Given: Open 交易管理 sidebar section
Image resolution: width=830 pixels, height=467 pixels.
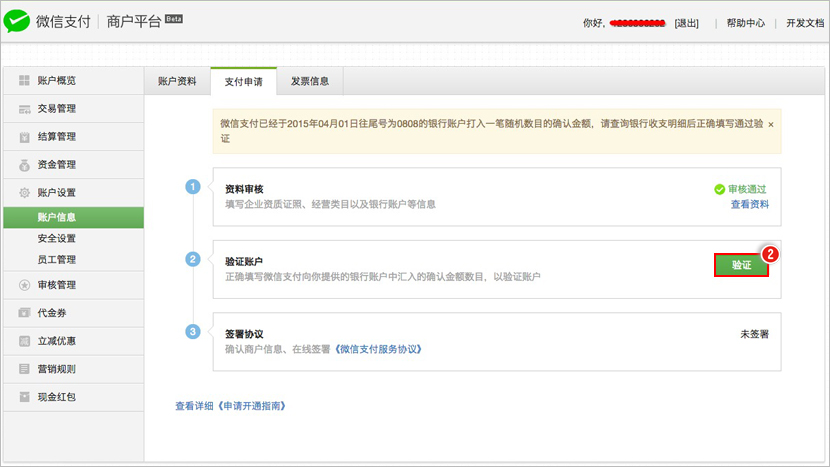Looking at the screenshot, I should (x=56, y=109).
